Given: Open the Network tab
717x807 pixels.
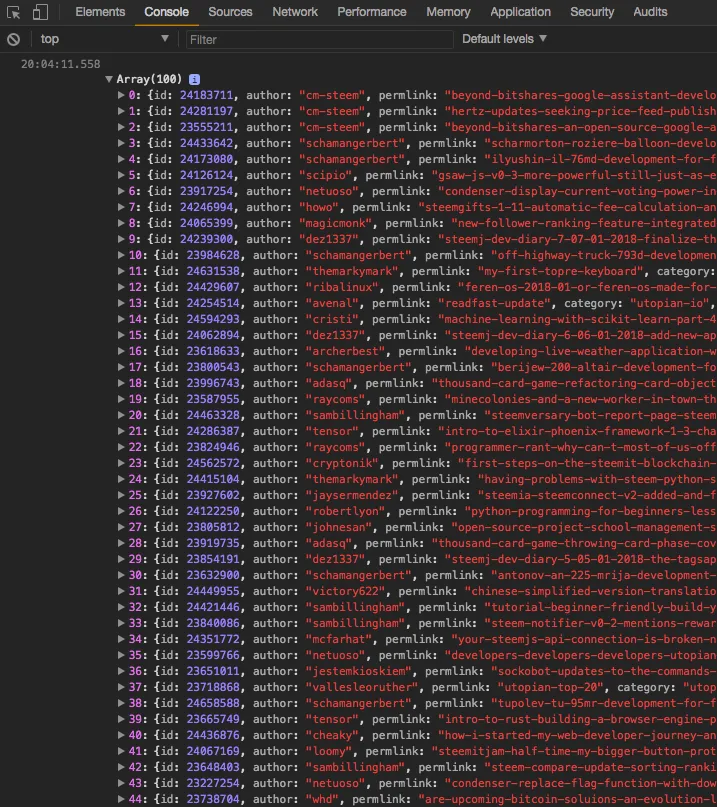Looking at the screenshot, I should coord(295,12).
